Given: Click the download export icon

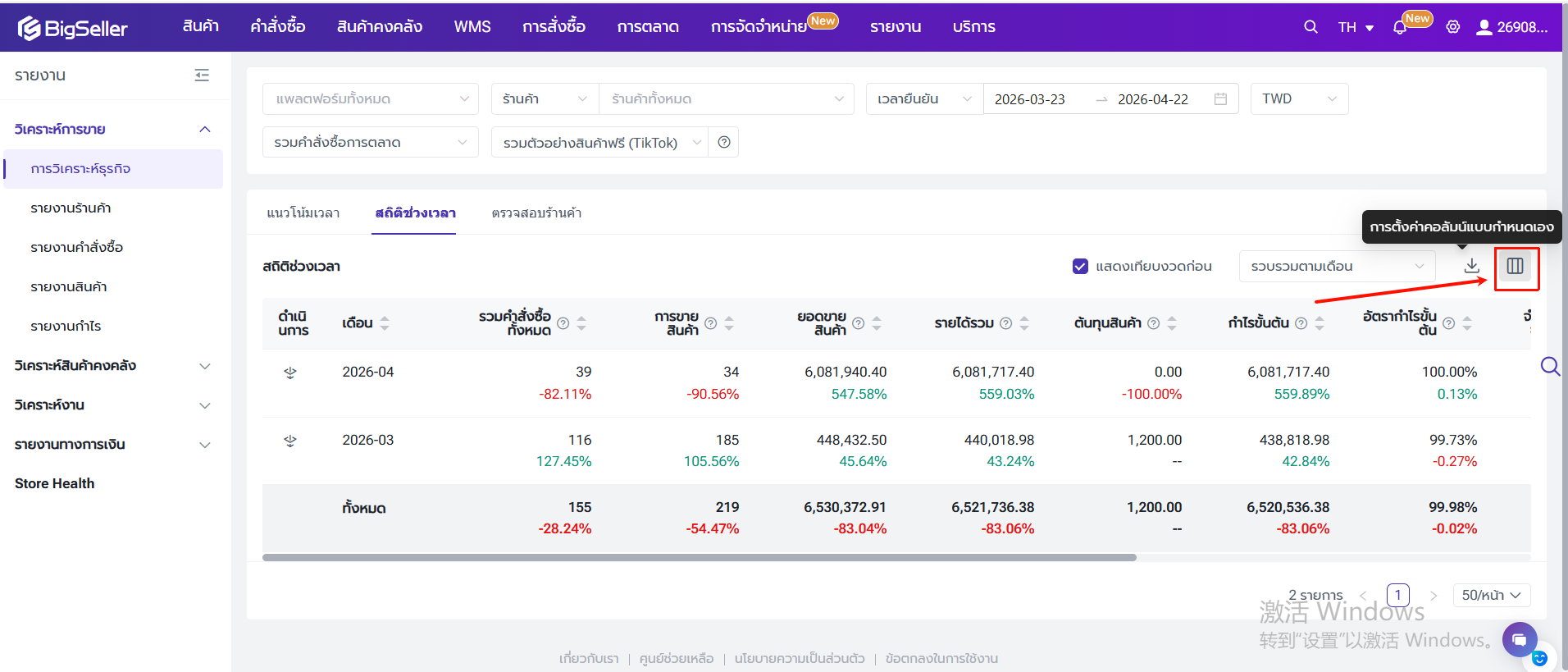Looking at the screenshot, I should click(1472, 266).
